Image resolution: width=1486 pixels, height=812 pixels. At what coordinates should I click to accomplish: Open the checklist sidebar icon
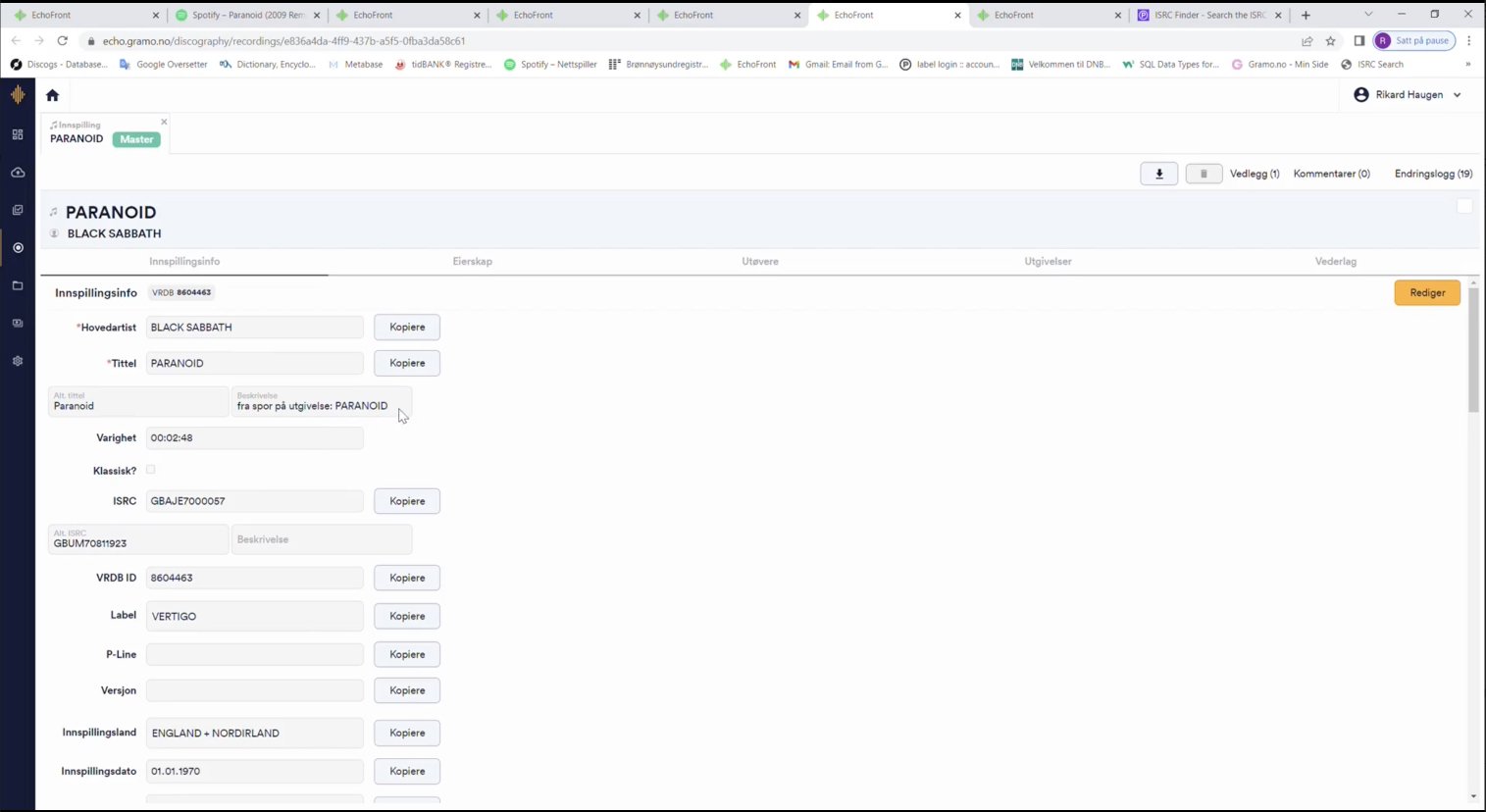click(18, 210)
